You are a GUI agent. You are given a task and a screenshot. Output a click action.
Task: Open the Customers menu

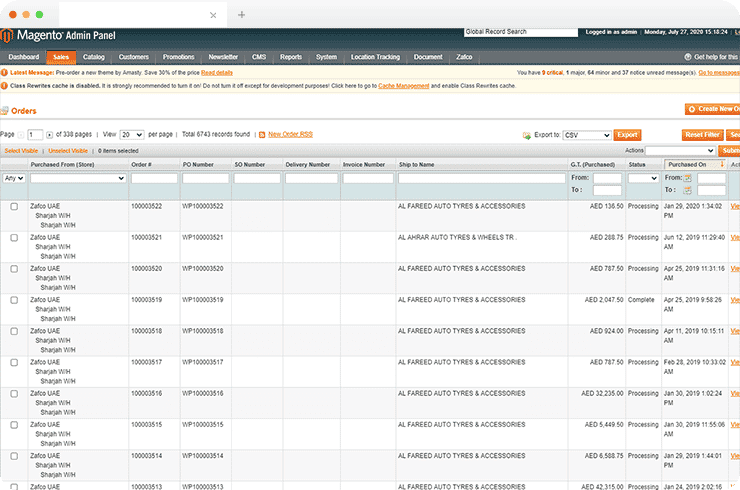(134, 57)
